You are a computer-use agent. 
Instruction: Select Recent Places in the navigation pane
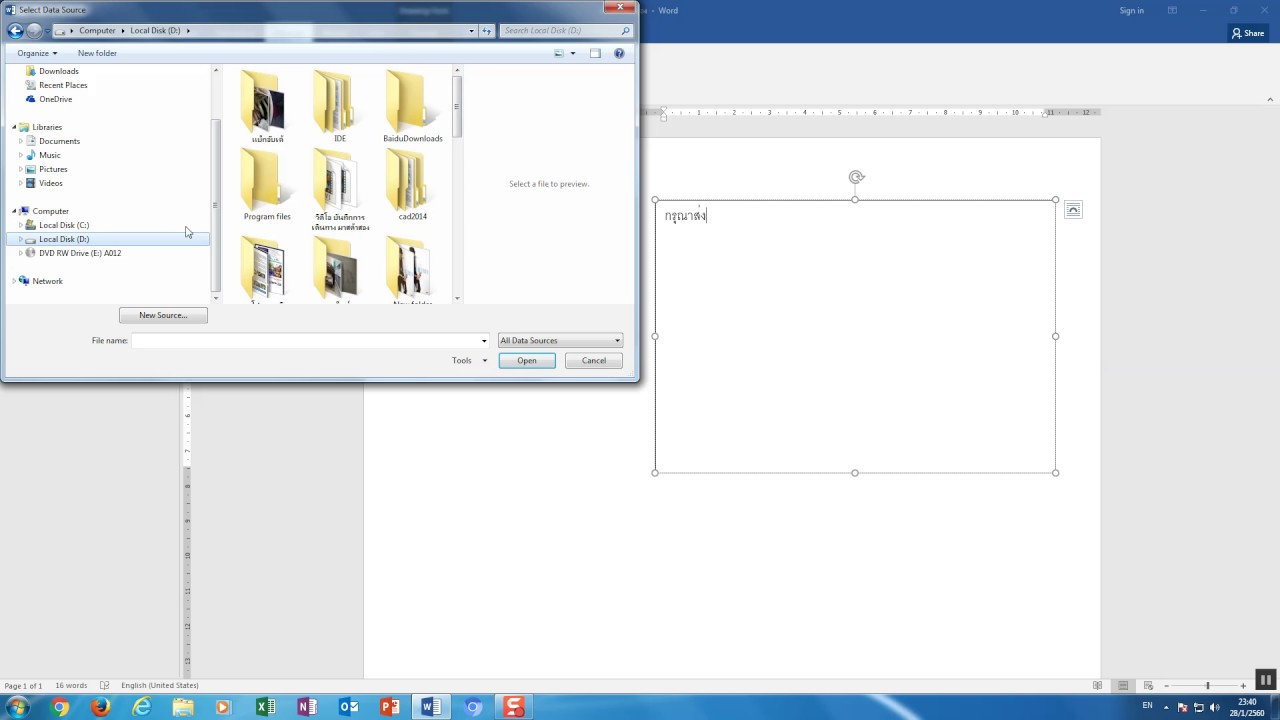tap(63, 85)
